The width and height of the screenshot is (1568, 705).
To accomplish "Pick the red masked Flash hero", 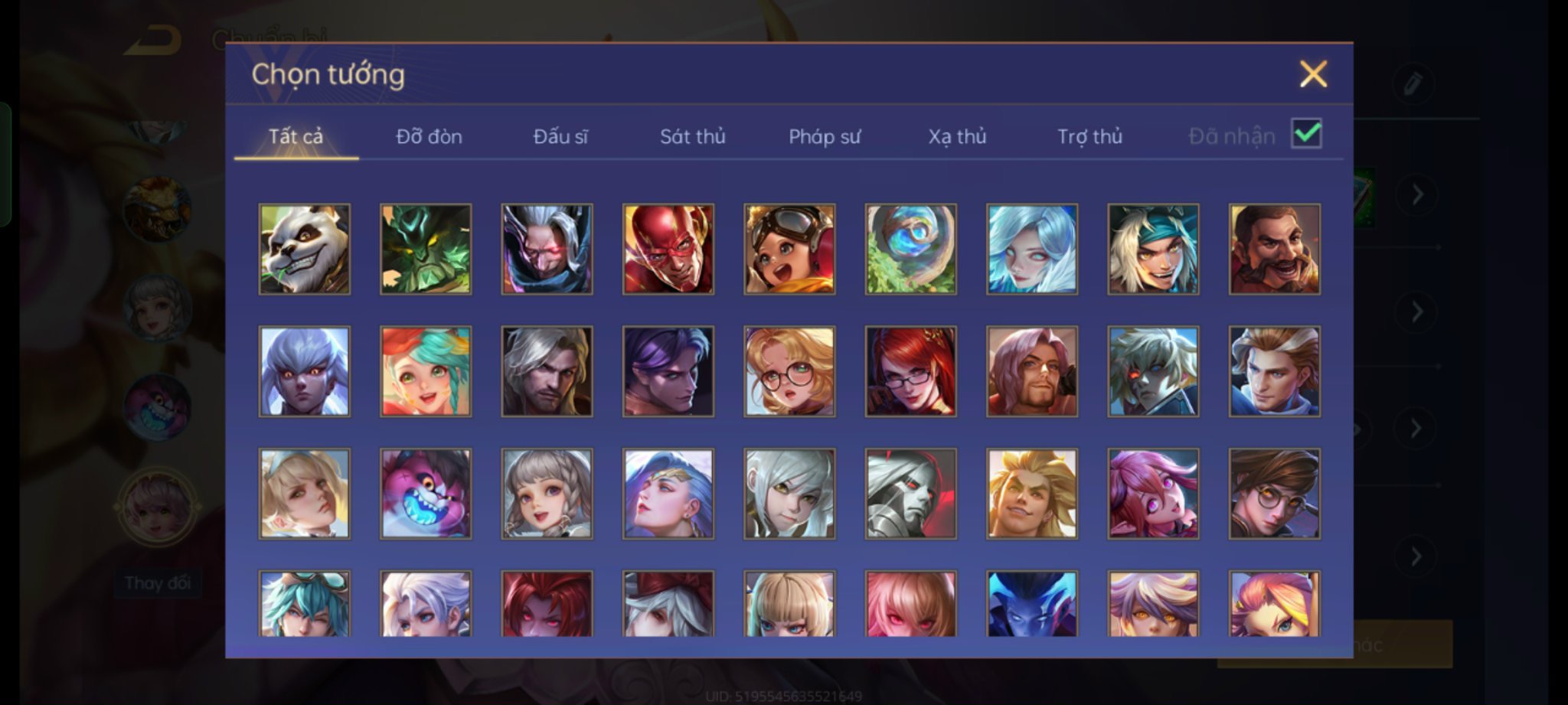I will (x=668, y=249).
